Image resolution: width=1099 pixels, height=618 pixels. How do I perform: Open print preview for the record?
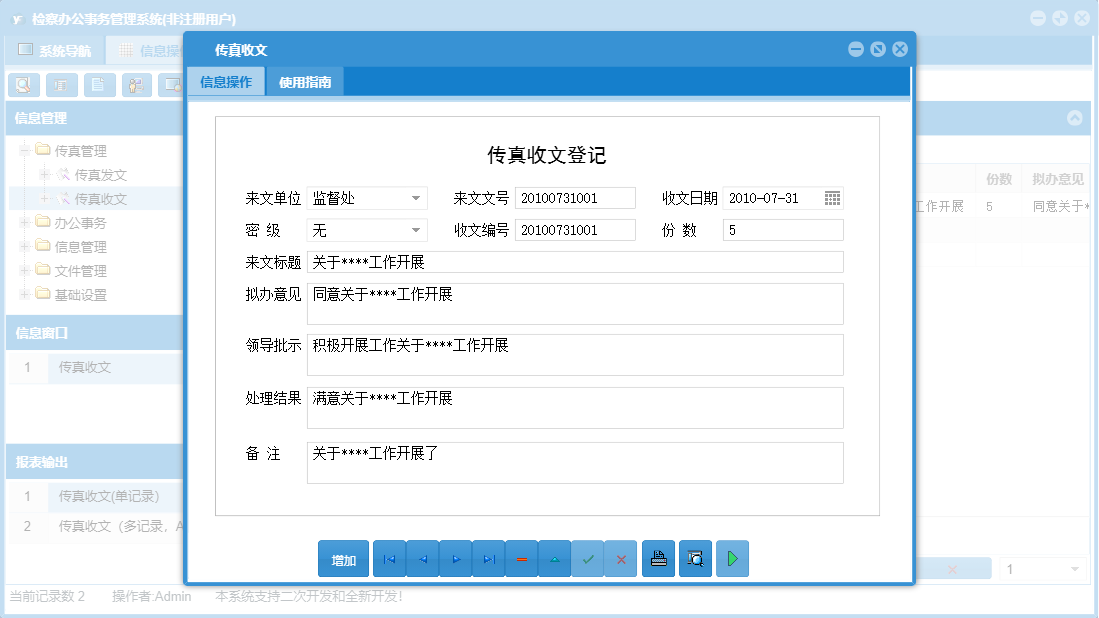(695, 558)
